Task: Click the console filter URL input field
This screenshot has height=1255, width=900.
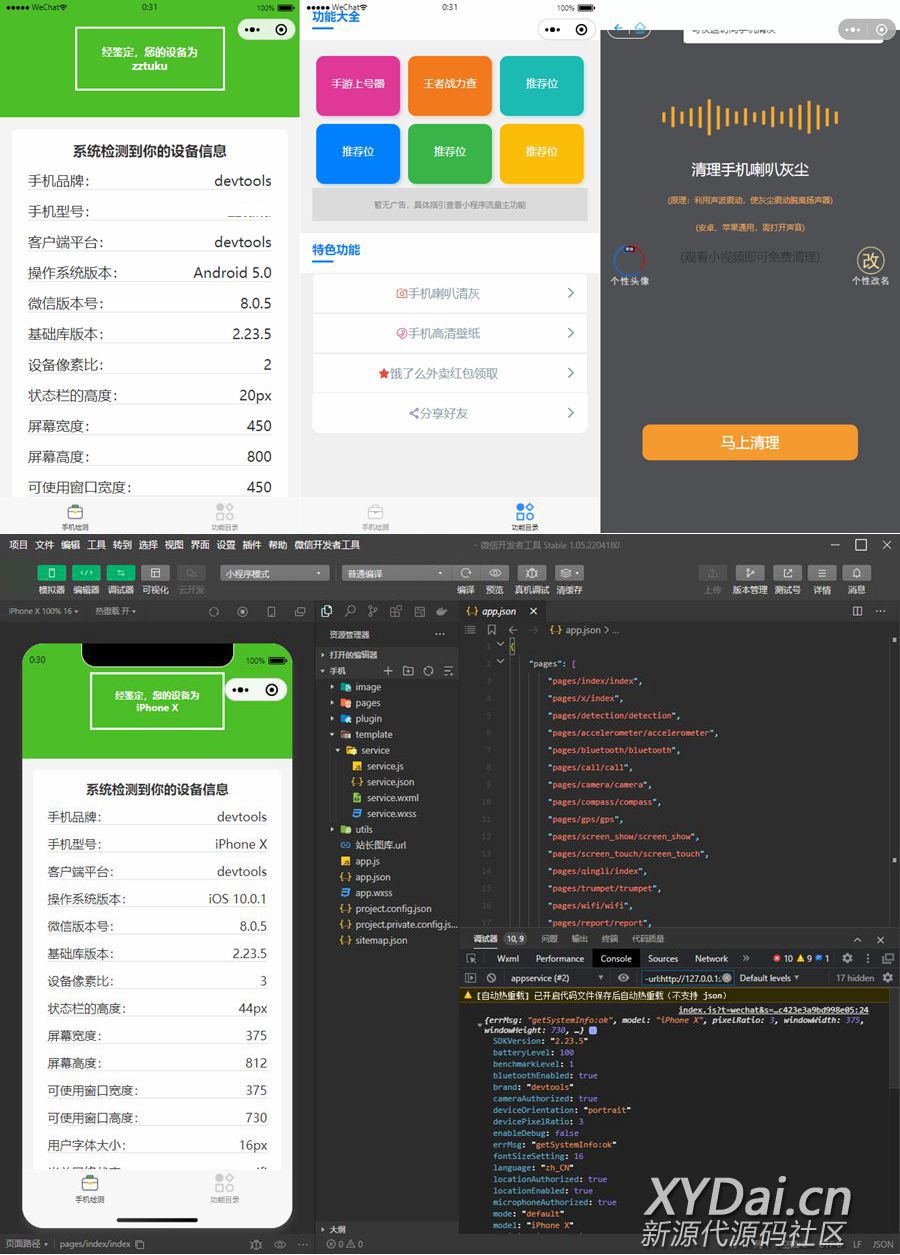Action: point(686,977)
